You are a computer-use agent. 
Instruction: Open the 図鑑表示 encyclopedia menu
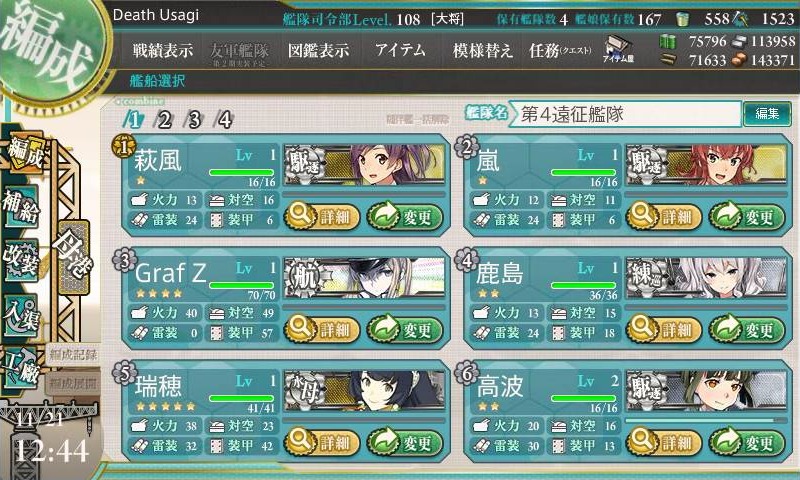tap(318, 50)
